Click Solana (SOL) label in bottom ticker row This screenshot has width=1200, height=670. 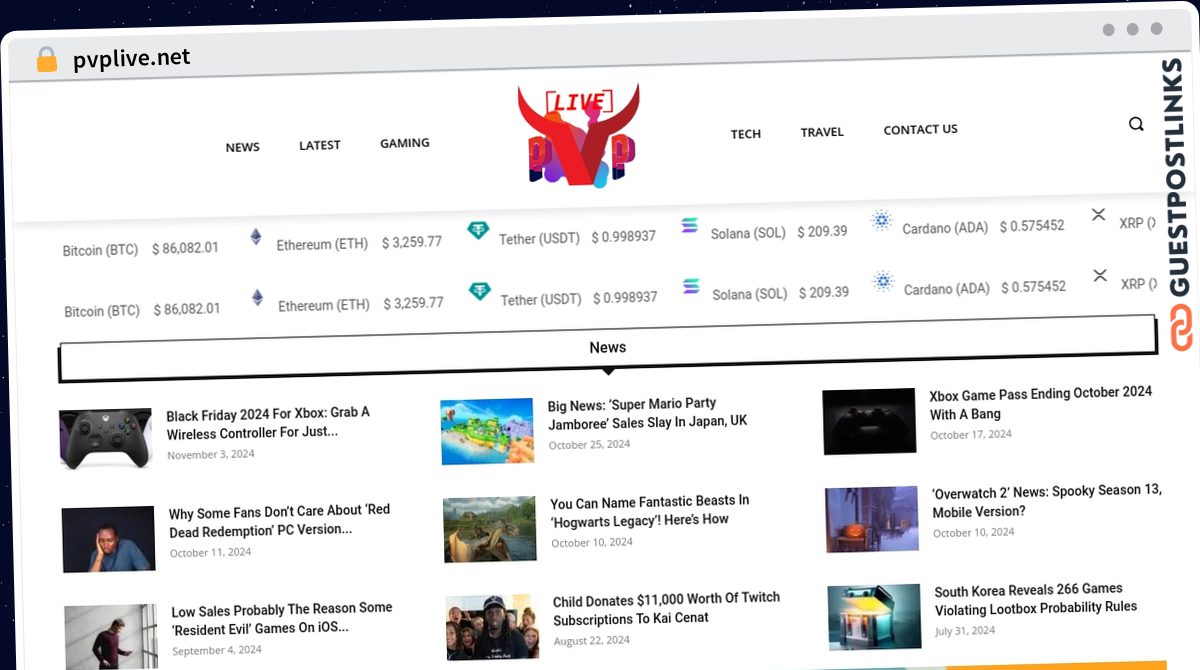750,294
